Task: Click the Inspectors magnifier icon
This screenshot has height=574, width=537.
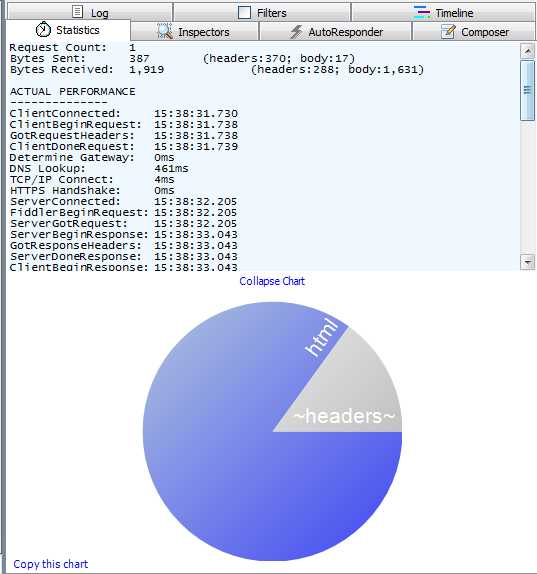Action: (165, 31)
